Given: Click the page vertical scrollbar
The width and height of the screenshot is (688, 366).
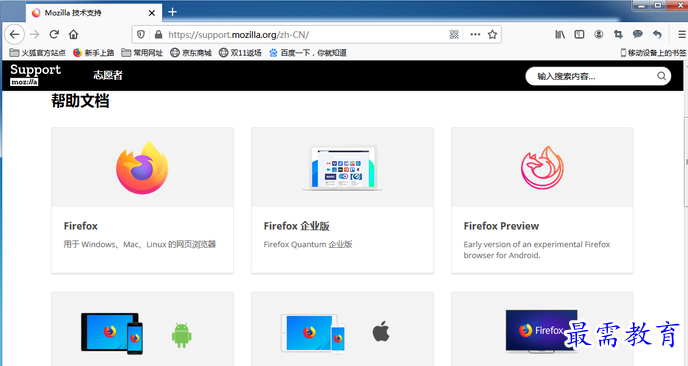Looking at the screenshot, I should pyautogui.click(x=685, y=162).
